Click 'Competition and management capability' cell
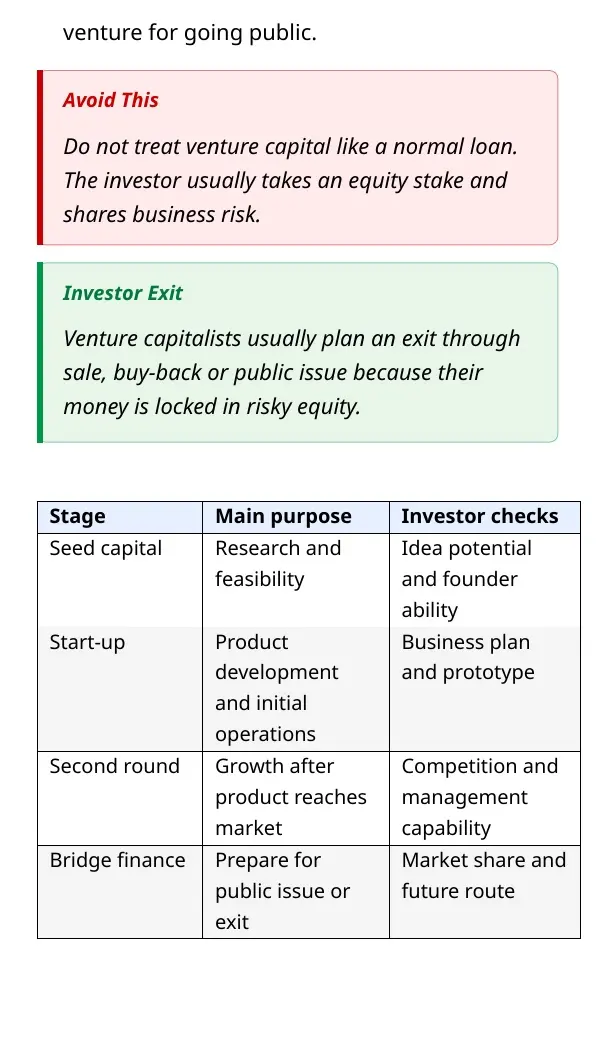Image resolution: width=596 pixels, height=1061 pixels. pos(484,798)
